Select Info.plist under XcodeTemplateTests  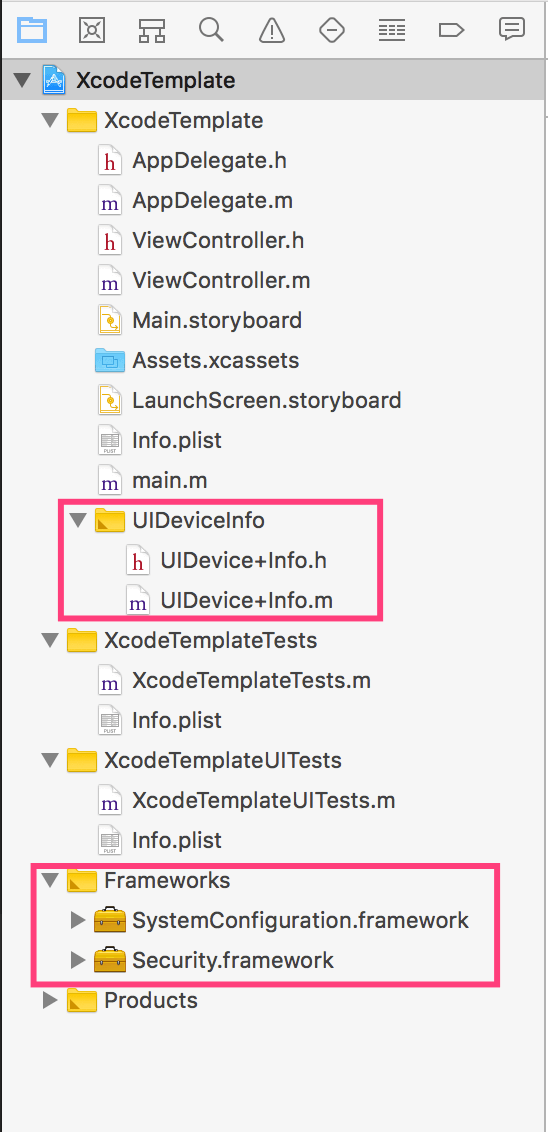pyautogui.click(x=177, y=720)
